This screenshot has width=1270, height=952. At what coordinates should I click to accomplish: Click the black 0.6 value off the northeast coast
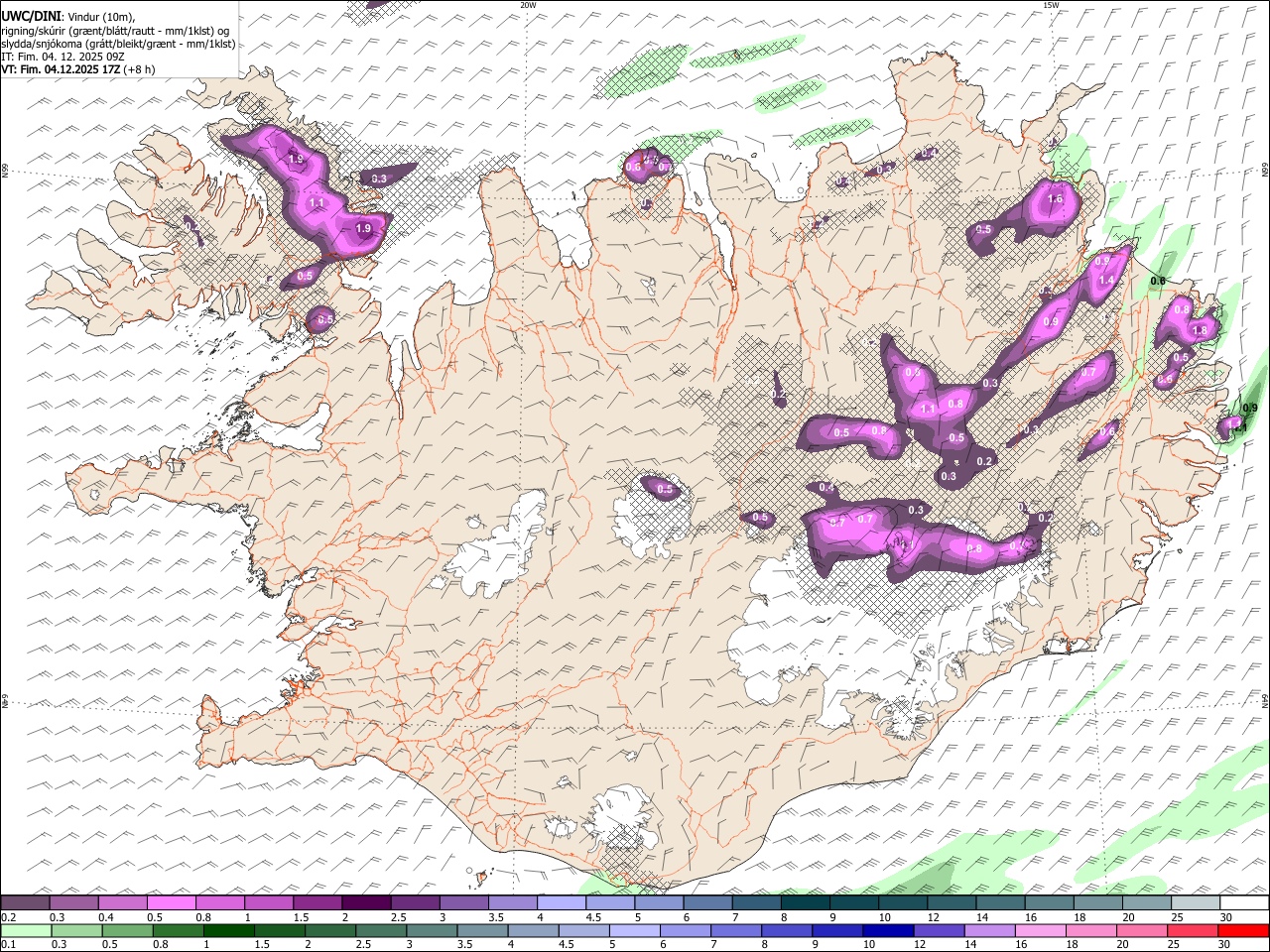pos(1157,281)
